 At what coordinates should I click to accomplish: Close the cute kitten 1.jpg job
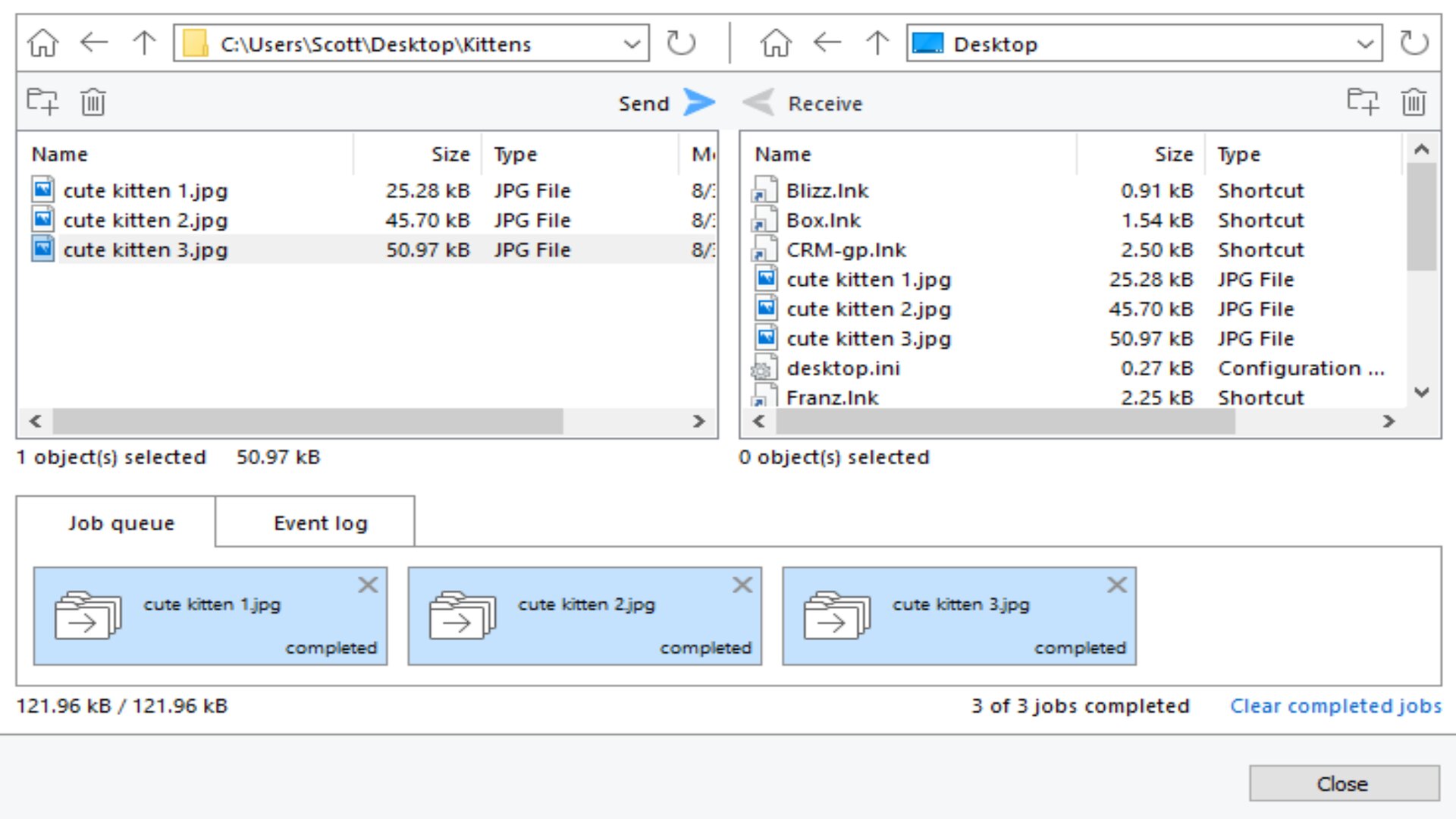369,584
